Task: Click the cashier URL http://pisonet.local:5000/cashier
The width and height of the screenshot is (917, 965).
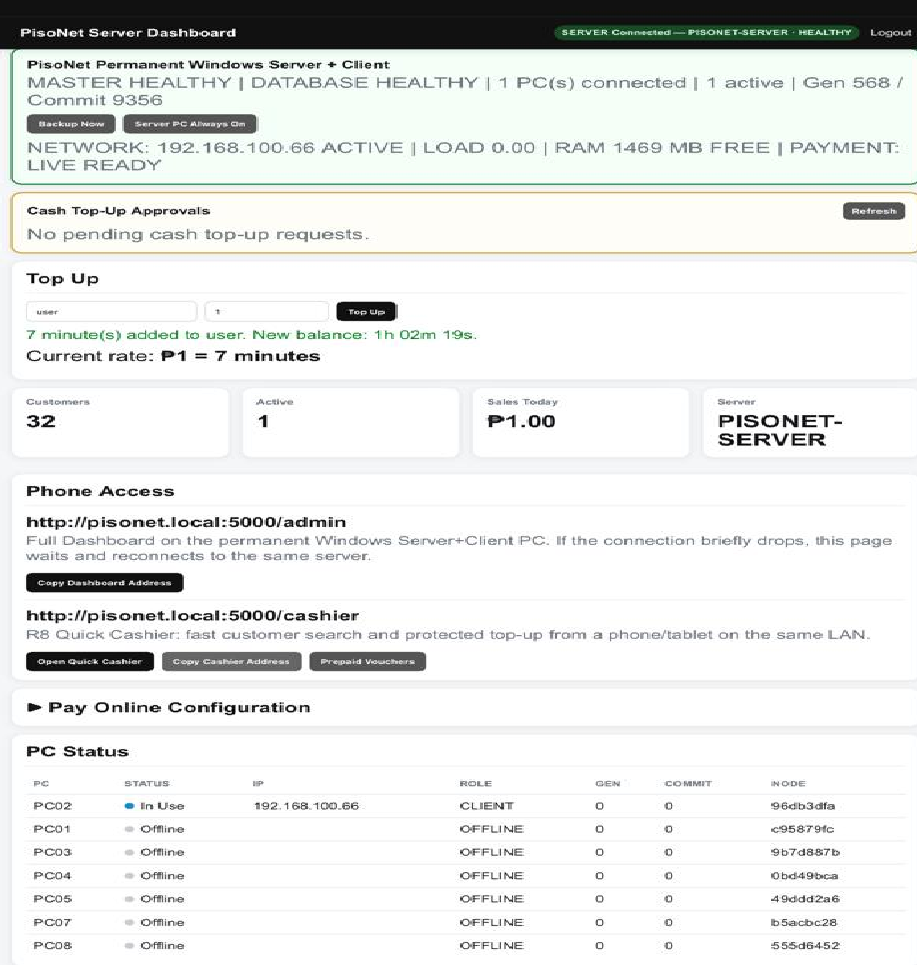Action: pyautogui.click(x=193, y=615)
